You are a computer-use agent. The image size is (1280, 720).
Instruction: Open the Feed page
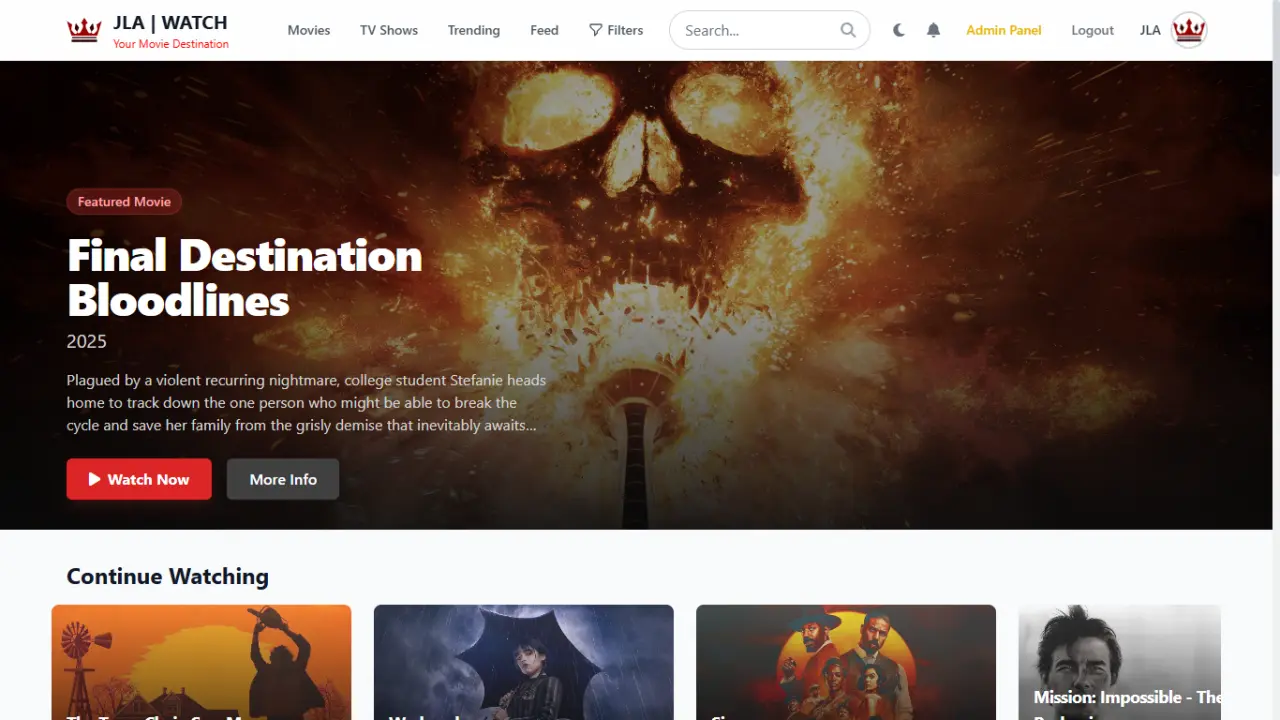click(544, 30)
